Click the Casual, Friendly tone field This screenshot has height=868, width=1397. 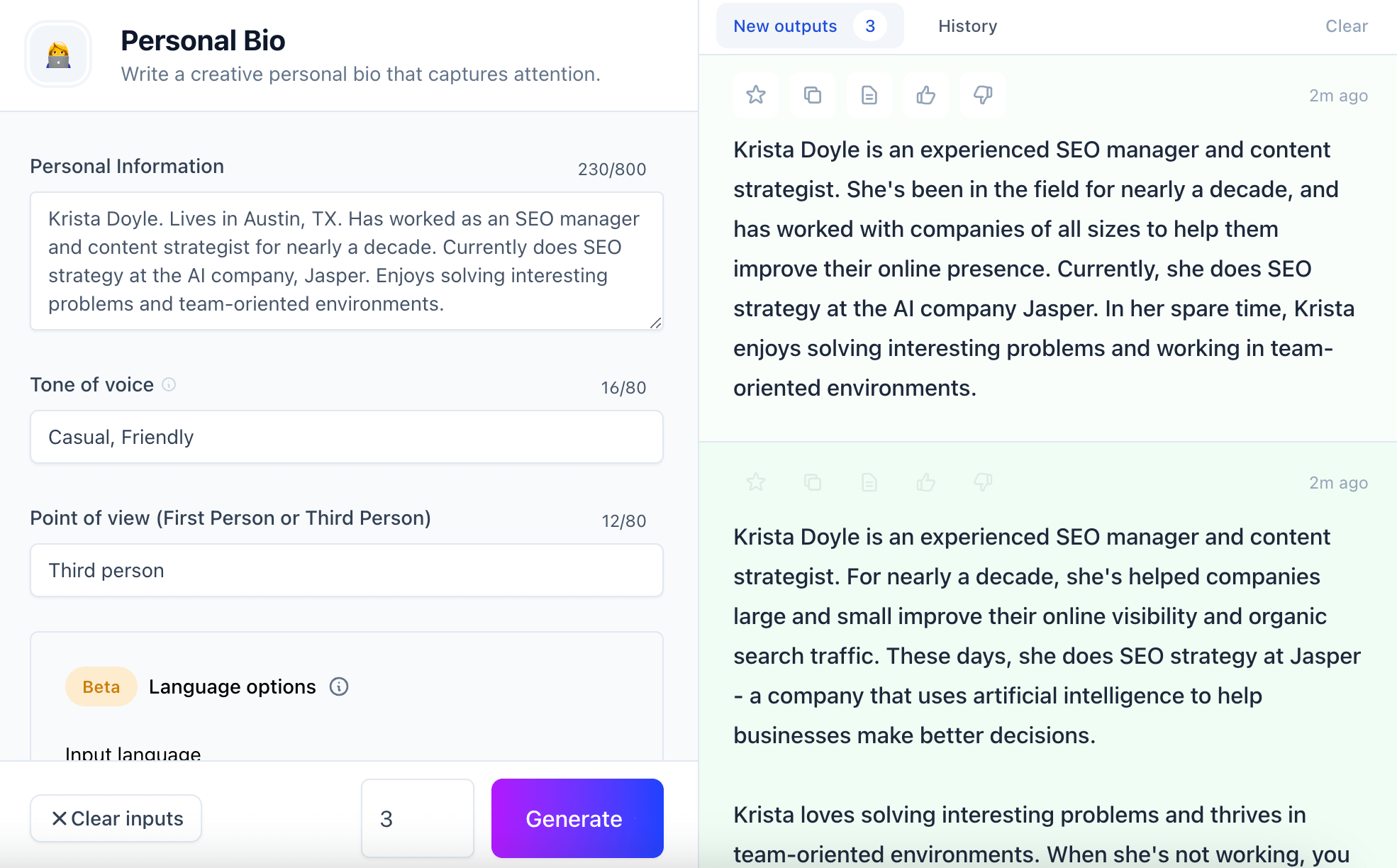pos(346,437)
